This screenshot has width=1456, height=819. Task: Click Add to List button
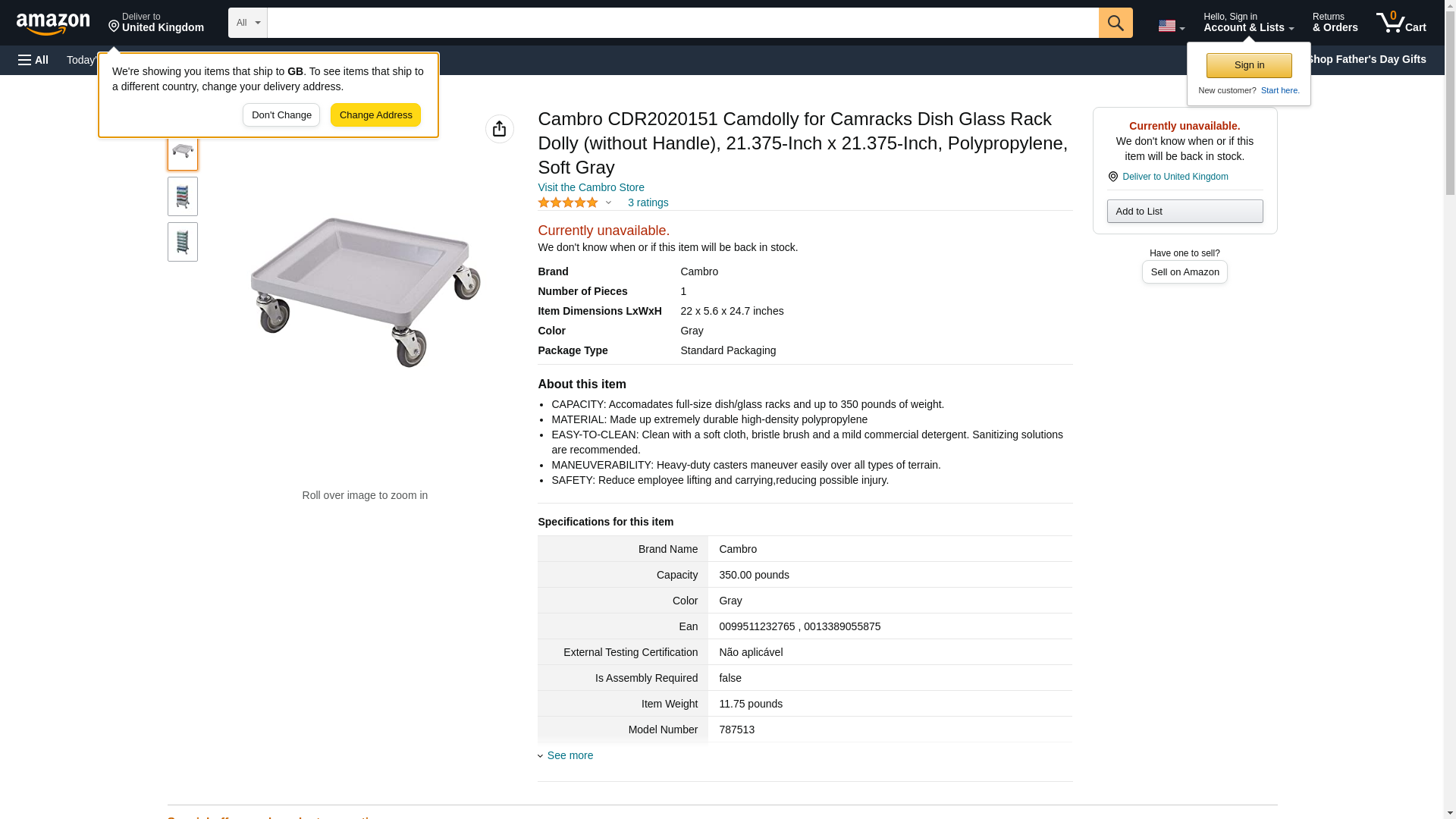tap(1185, 211)
